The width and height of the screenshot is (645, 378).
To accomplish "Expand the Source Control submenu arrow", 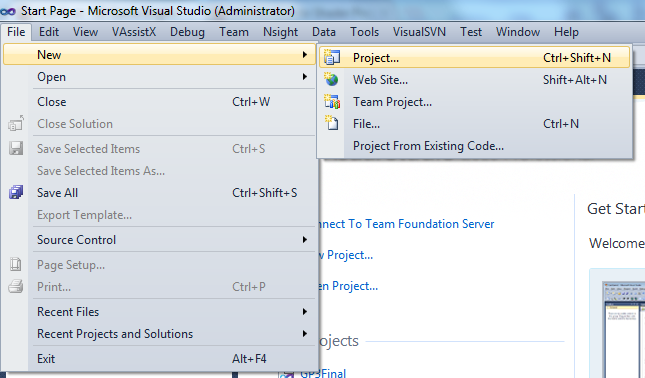I will click(x=304, y=239).
